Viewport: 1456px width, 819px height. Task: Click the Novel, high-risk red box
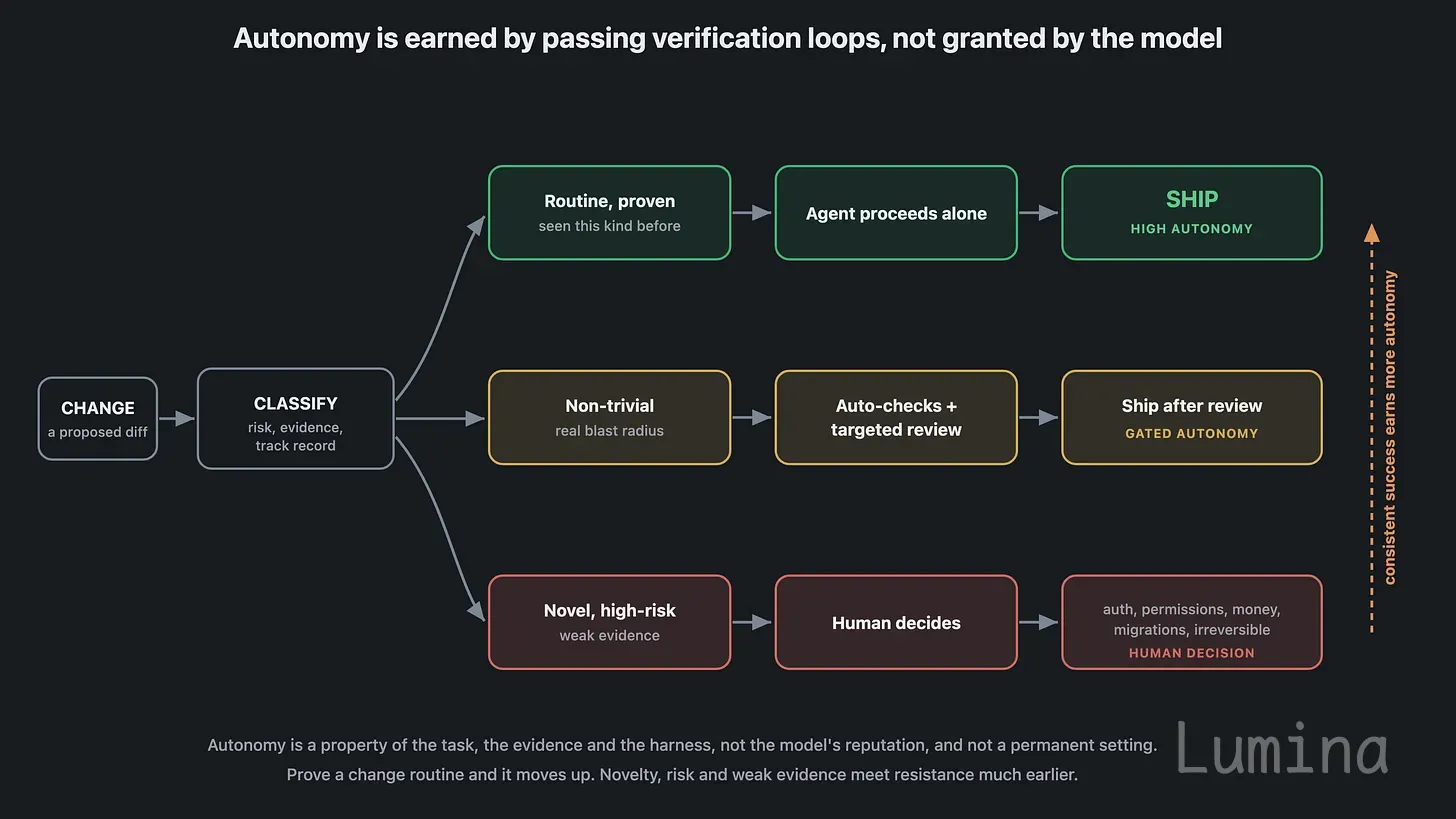610,622
